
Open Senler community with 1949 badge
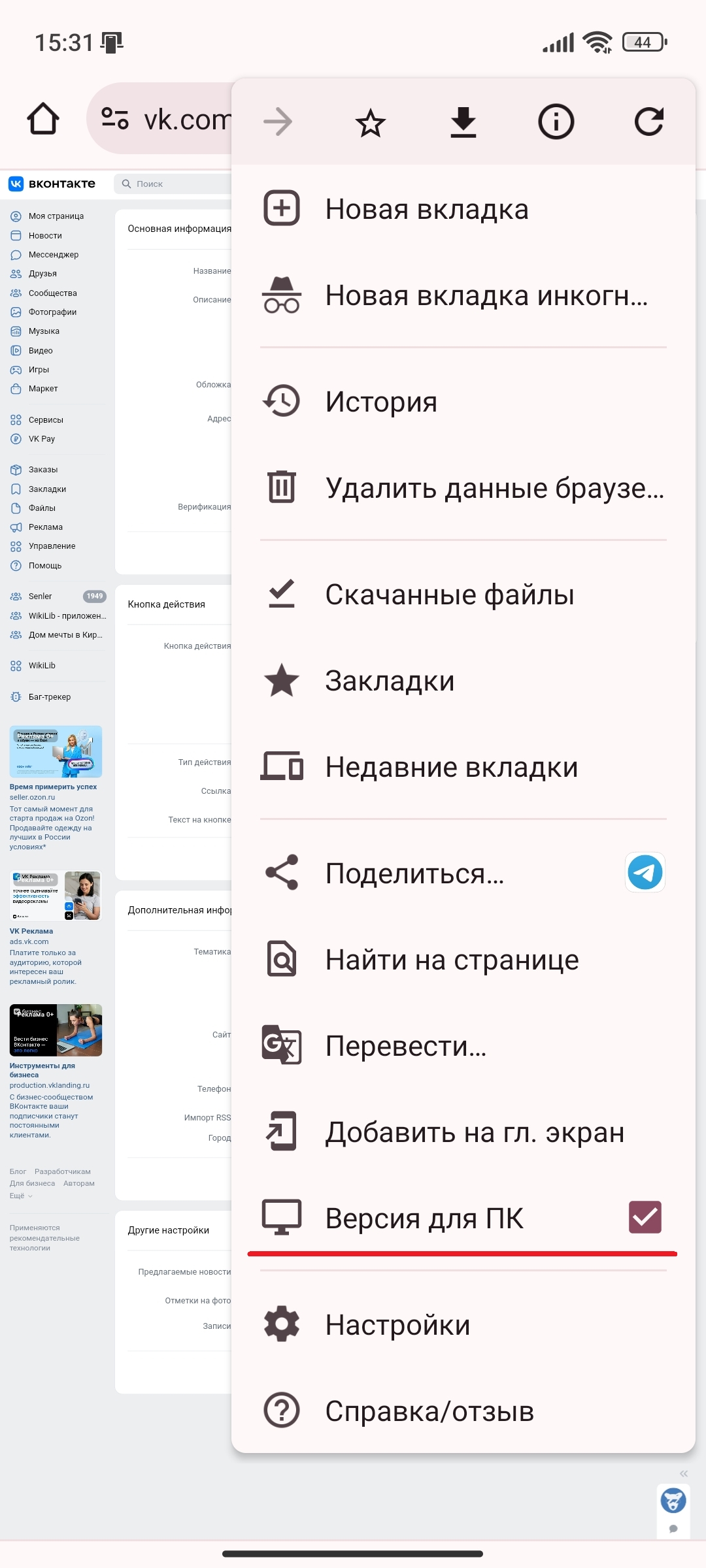pos(41,596)
